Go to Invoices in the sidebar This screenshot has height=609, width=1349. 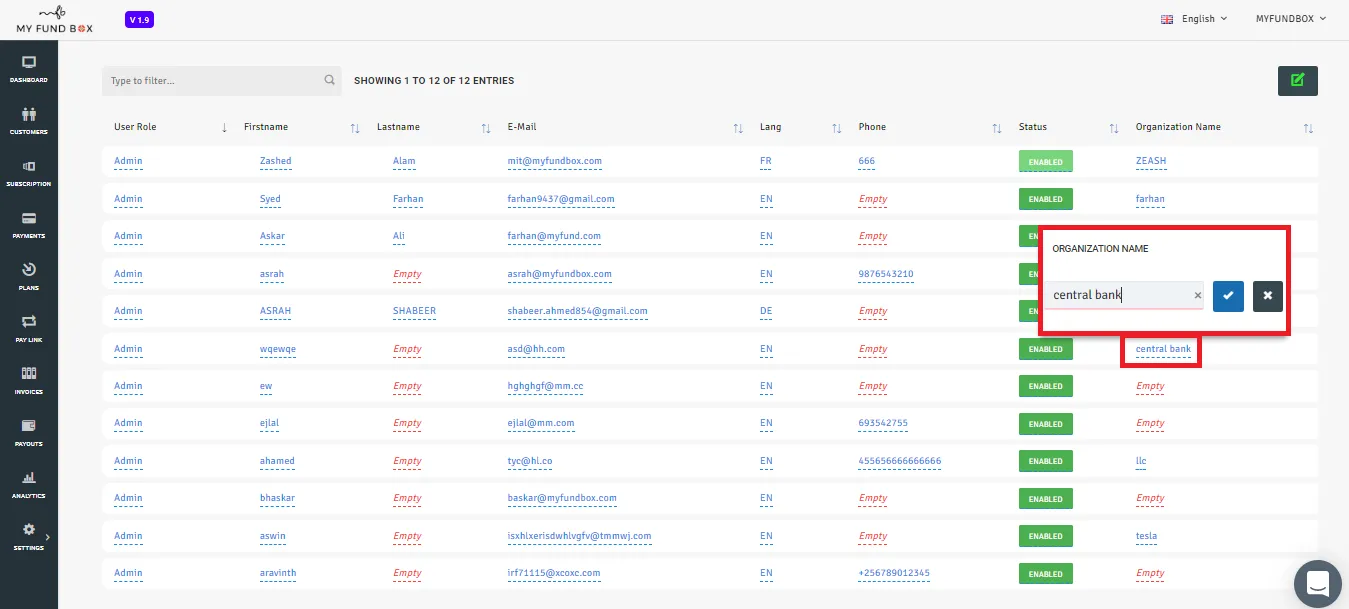(29, 380)
